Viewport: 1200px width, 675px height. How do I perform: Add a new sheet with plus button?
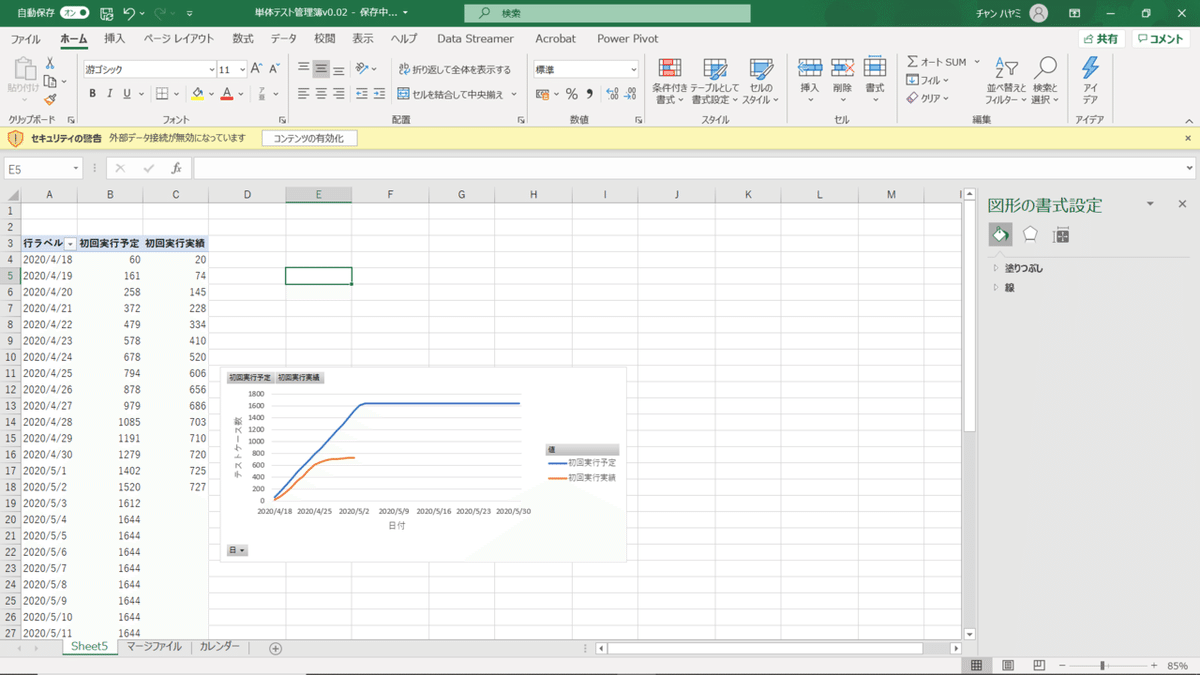pos(276,648)
